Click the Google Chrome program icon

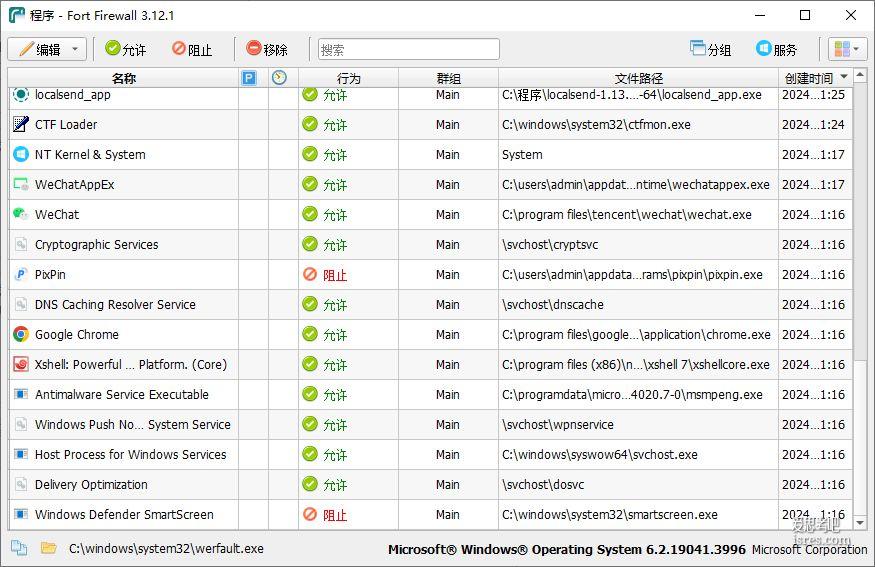pyautogui.click(x=21, y=334)
